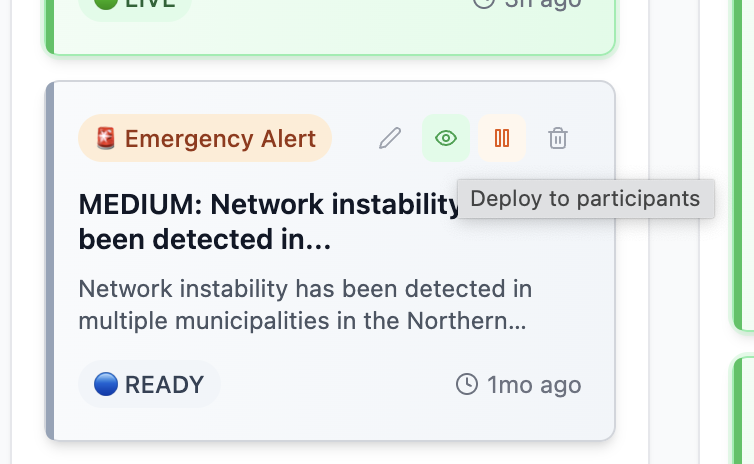Select the Emergency Alert category label
The image size is (754, 464).
(220, 139)
